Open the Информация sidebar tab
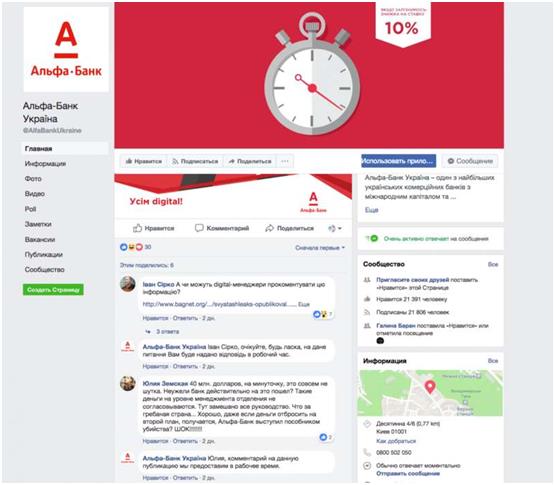This screenshot has width=555, height=485. coord(45,164)
